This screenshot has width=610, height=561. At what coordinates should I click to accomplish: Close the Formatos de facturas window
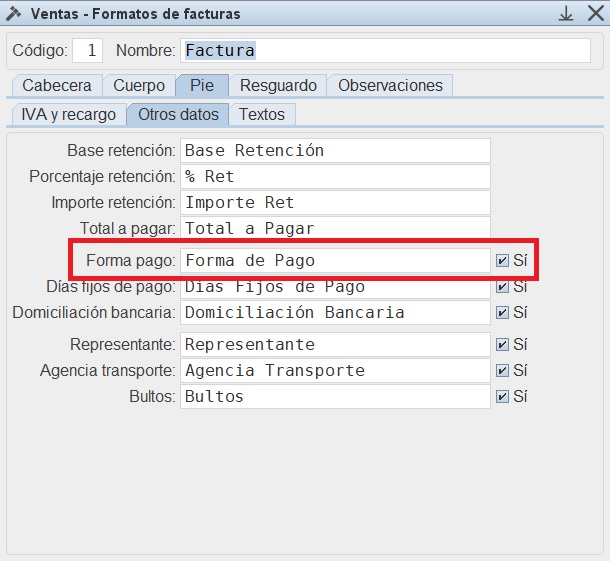pos(592,14)
